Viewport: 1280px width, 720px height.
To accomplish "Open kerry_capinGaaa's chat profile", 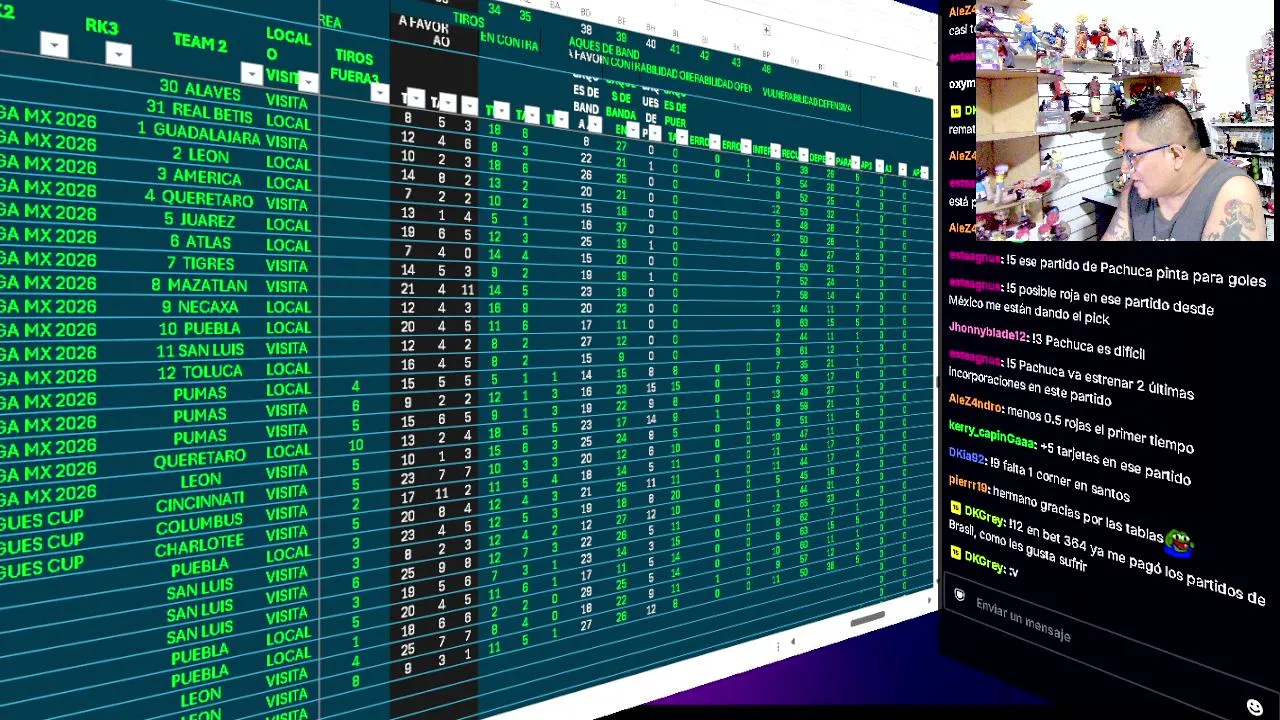I will [x=992, y=435].
